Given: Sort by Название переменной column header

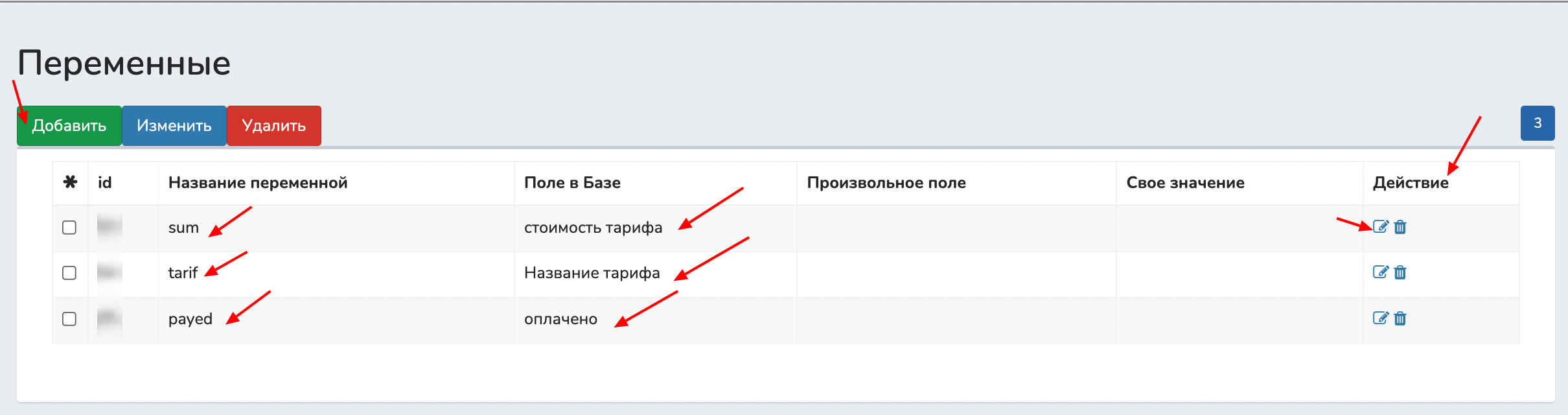Looking at the screenshot, I should click(258, 183).
